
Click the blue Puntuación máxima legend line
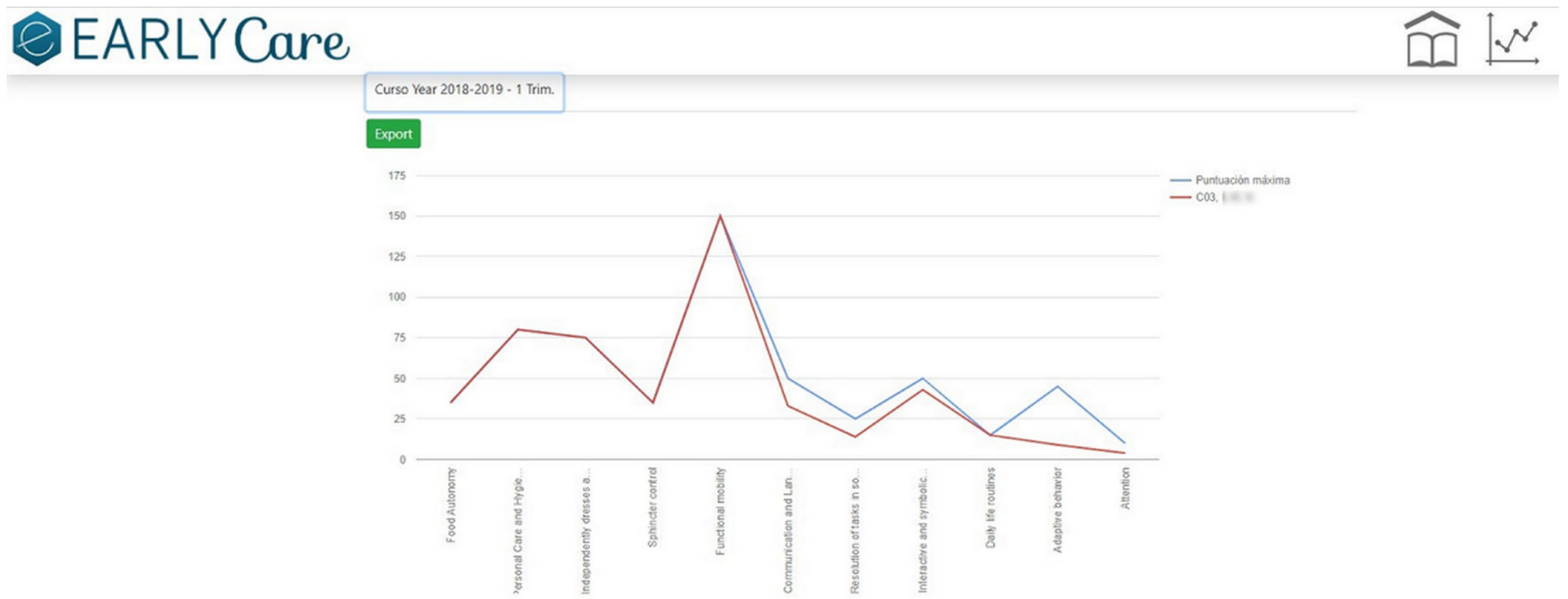tap(1180, 180)
